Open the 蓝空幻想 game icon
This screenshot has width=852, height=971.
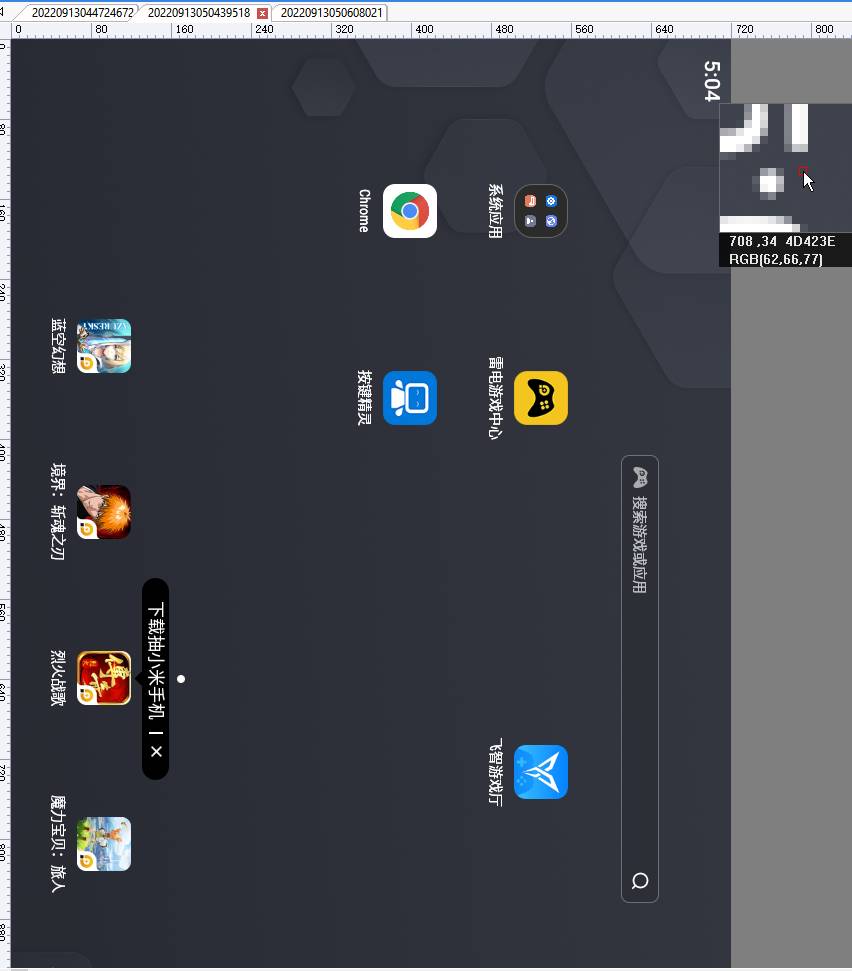104,346
